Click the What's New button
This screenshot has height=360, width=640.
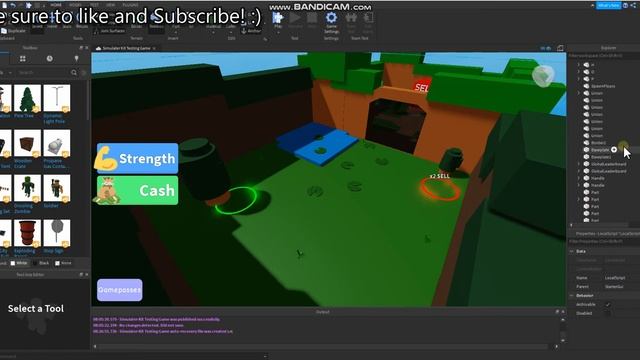[608, 5]
